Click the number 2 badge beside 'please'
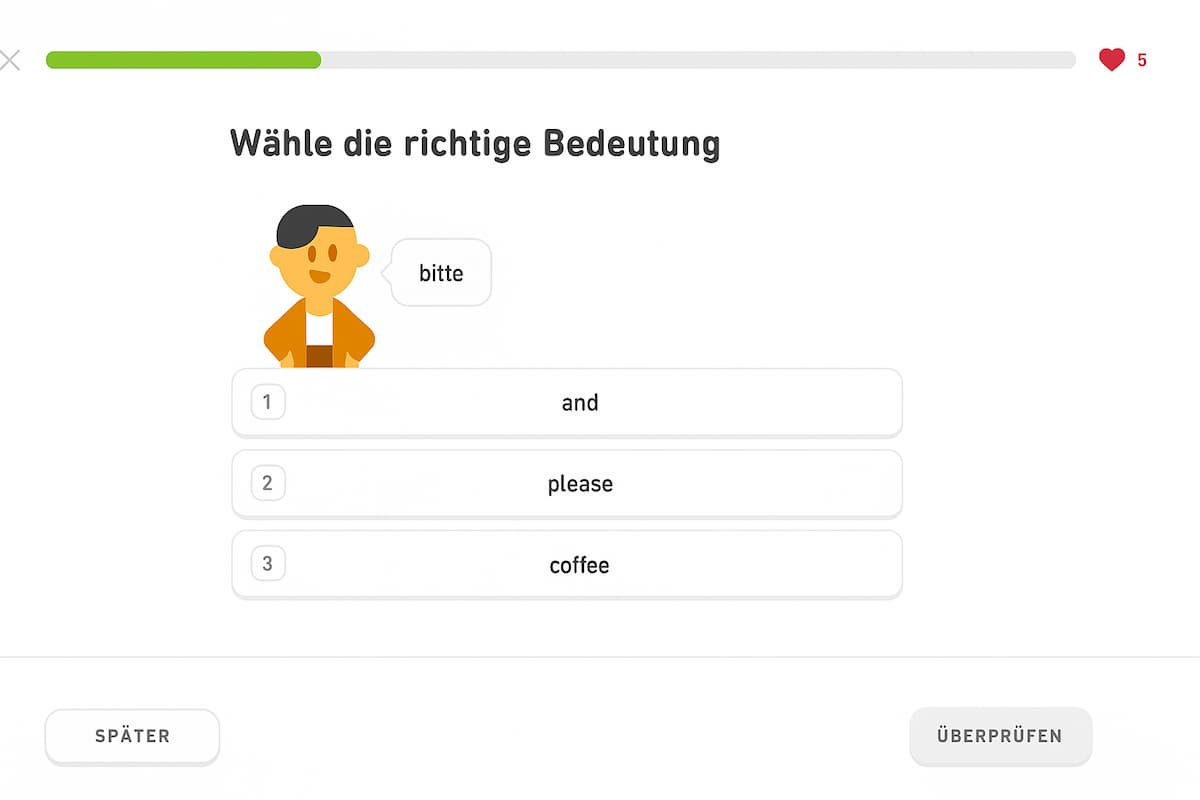 click(267, 483)
